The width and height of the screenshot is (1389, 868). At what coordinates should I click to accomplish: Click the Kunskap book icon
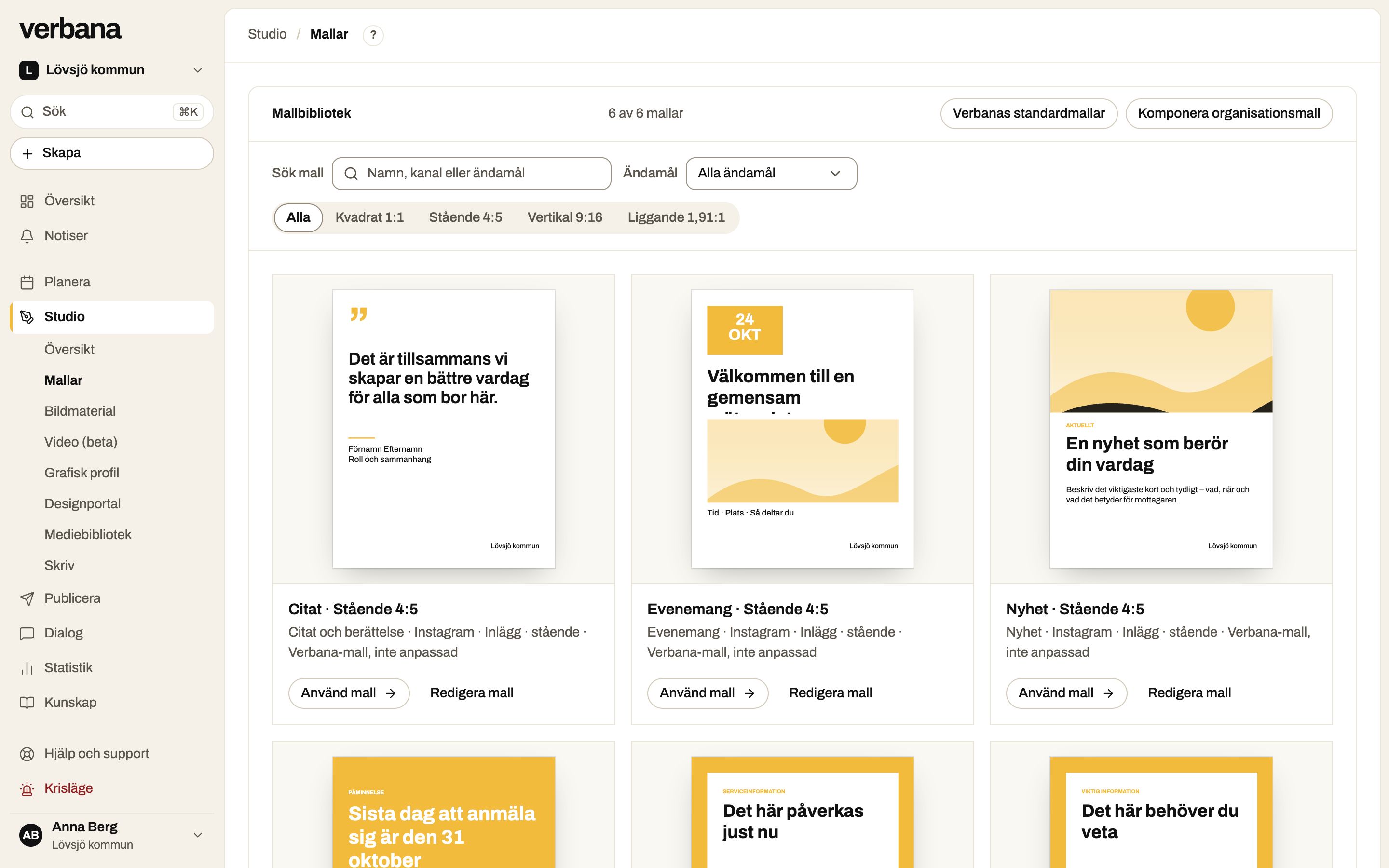tap(27, 703)
